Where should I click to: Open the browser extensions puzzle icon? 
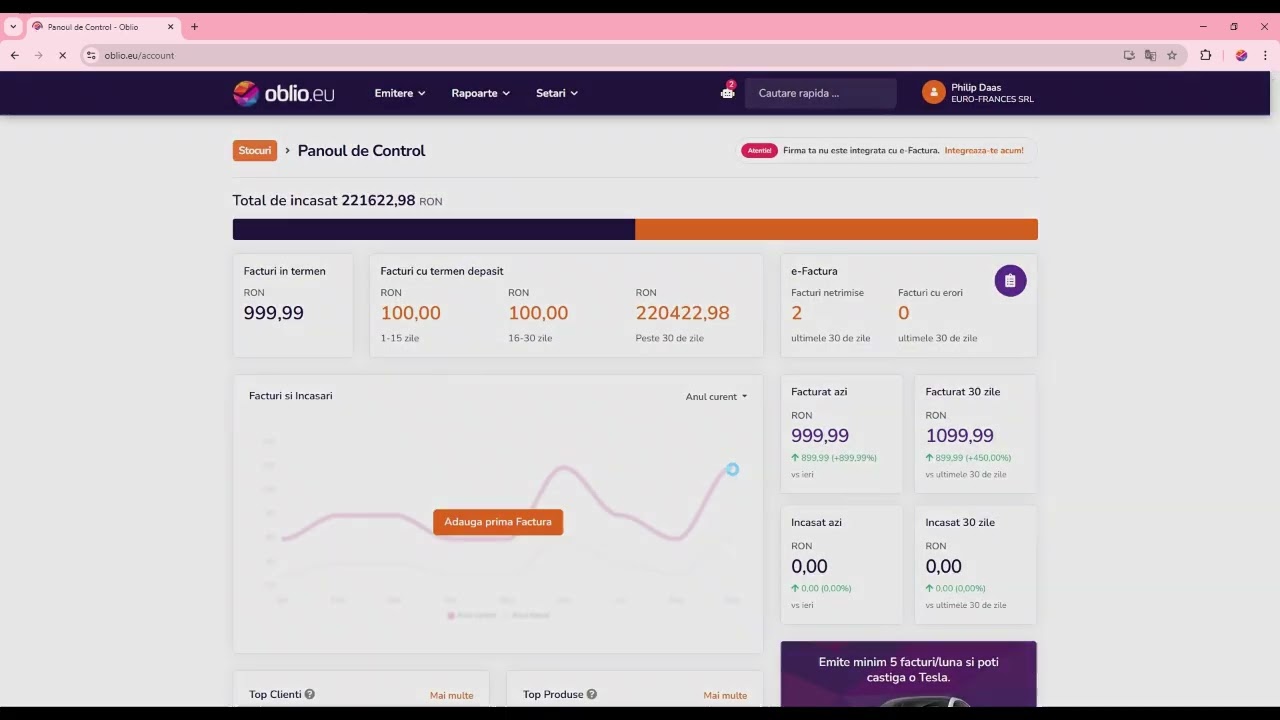1205,55
